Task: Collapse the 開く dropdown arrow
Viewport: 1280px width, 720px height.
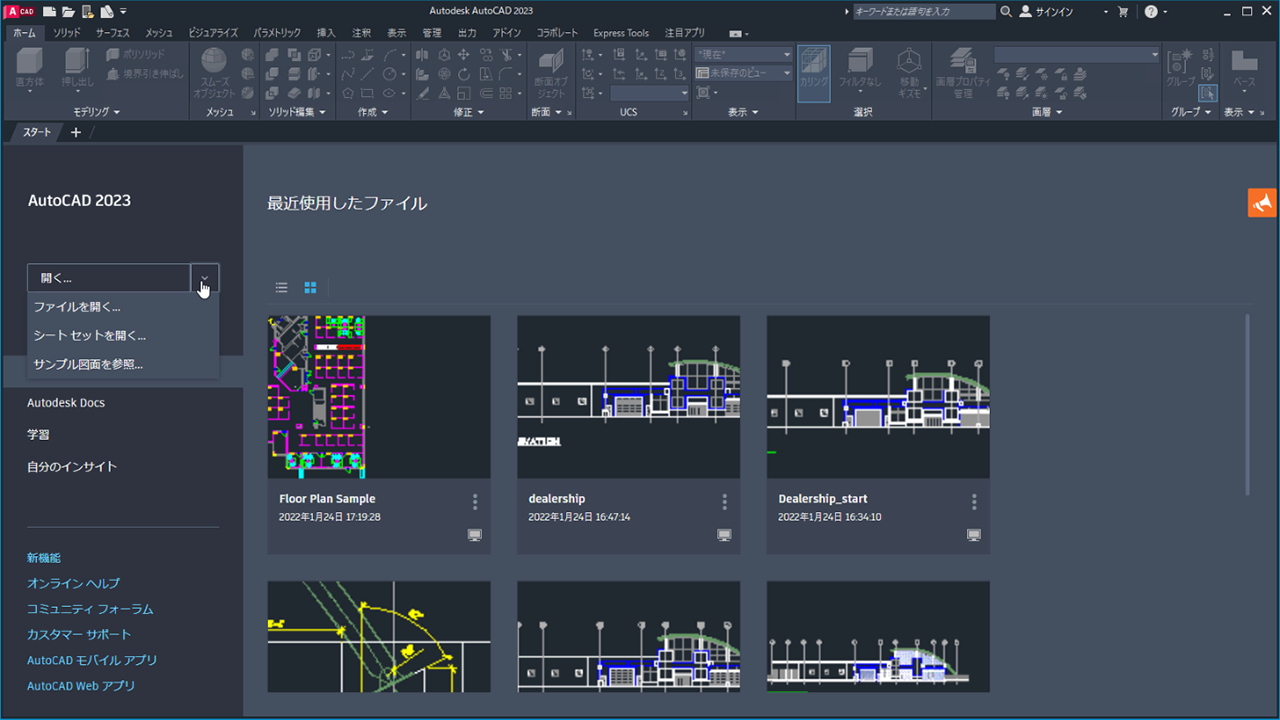Action: click(x=204, y=278)
